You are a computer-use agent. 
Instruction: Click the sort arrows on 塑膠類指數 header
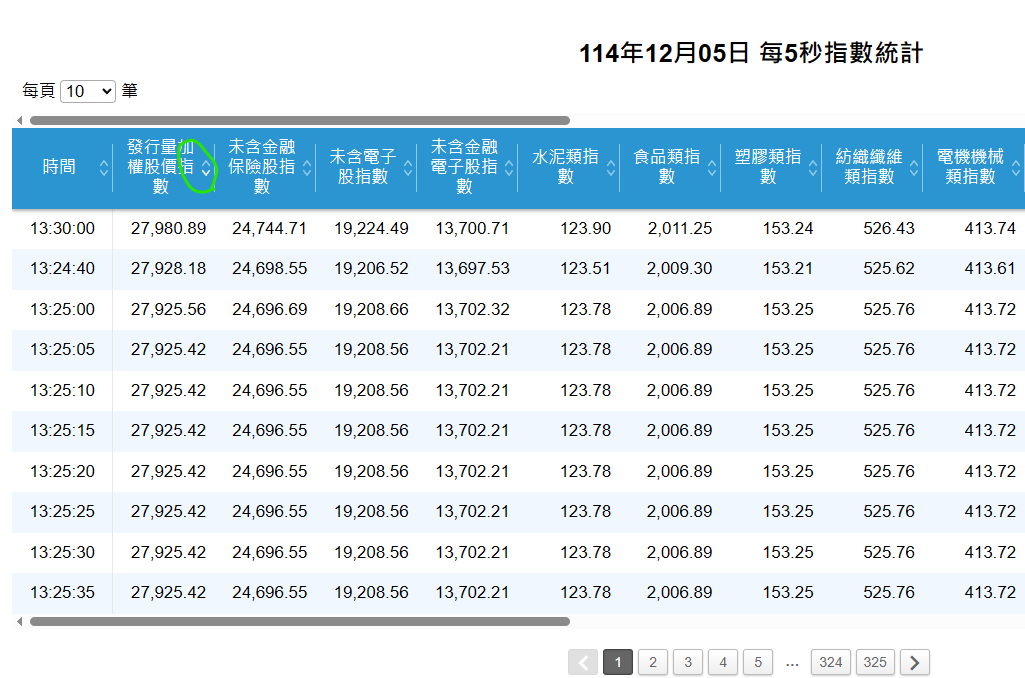click(x=811, y=169)
